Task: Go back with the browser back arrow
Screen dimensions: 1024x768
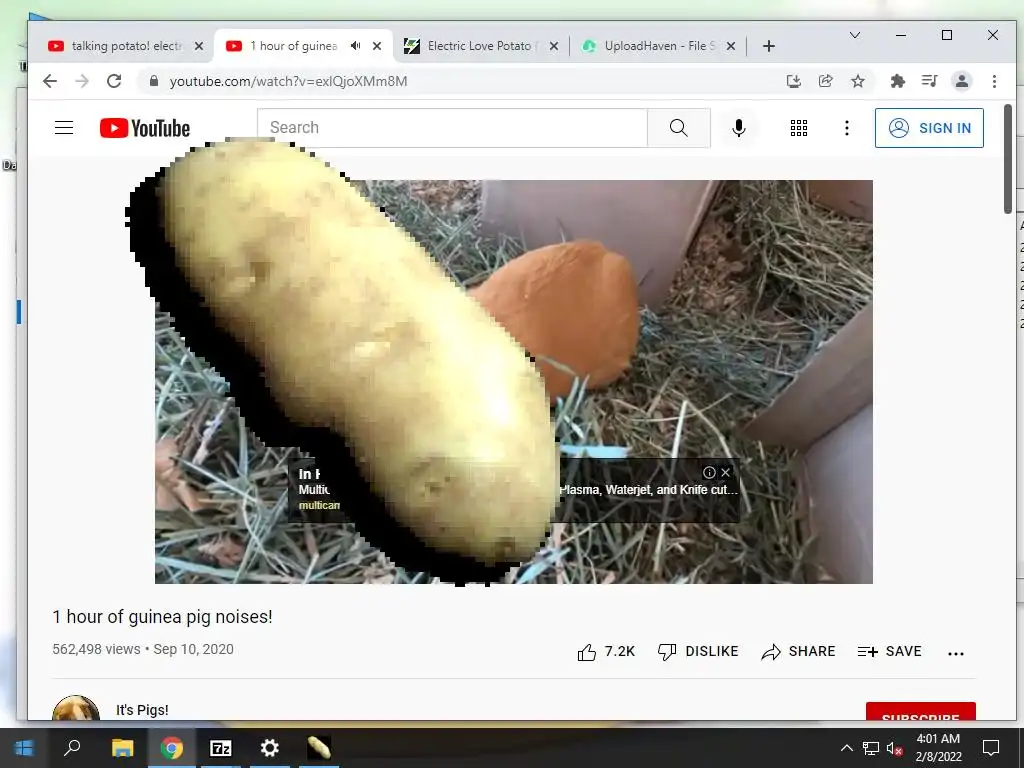Action: click(50, 81)
